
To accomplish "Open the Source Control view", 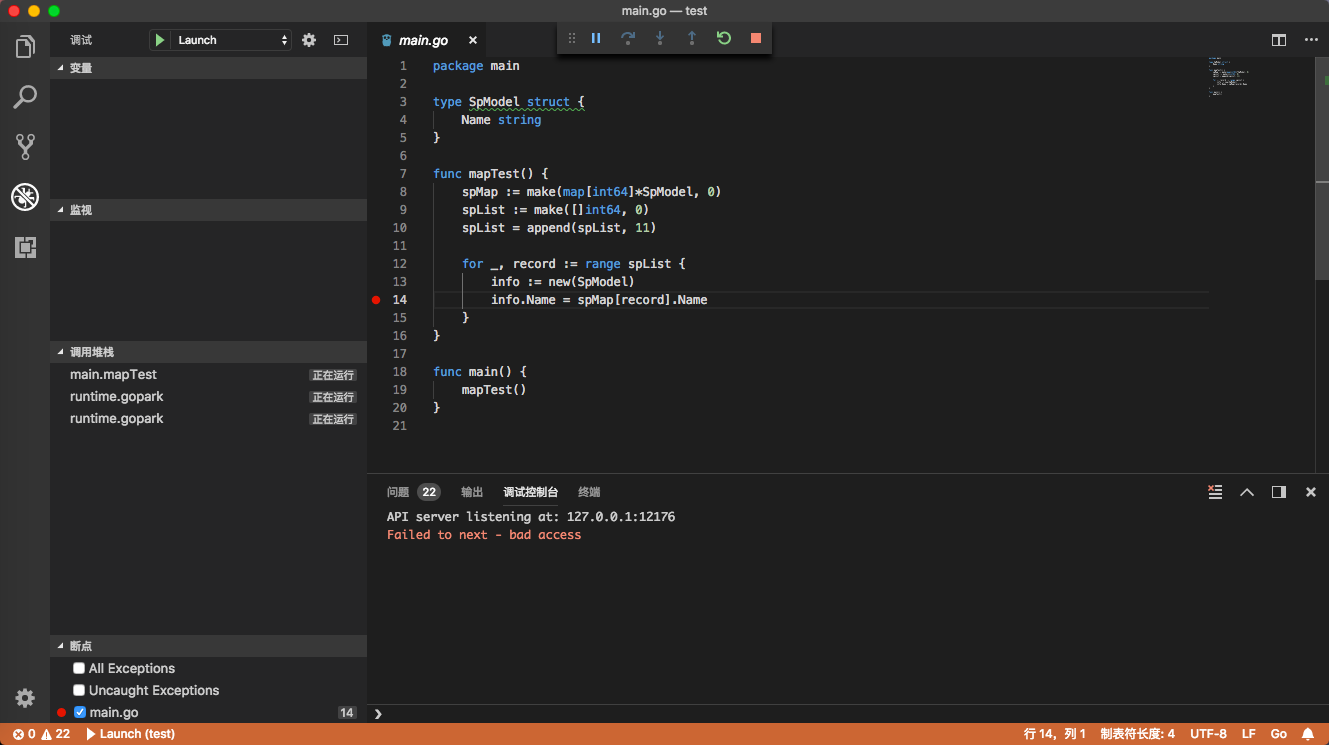I will click(25, 147).
